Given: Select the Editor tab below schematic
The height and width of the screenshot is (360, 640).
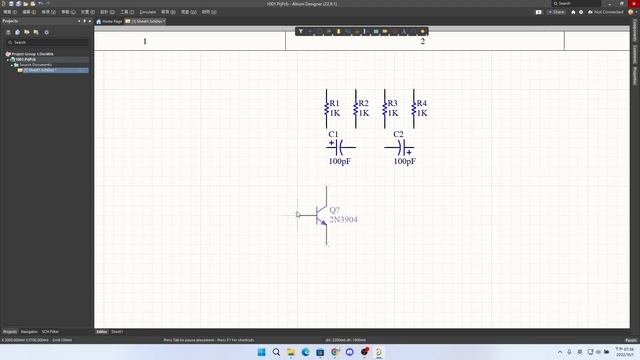Looking at the screenshot, I should tap(102, 332).
